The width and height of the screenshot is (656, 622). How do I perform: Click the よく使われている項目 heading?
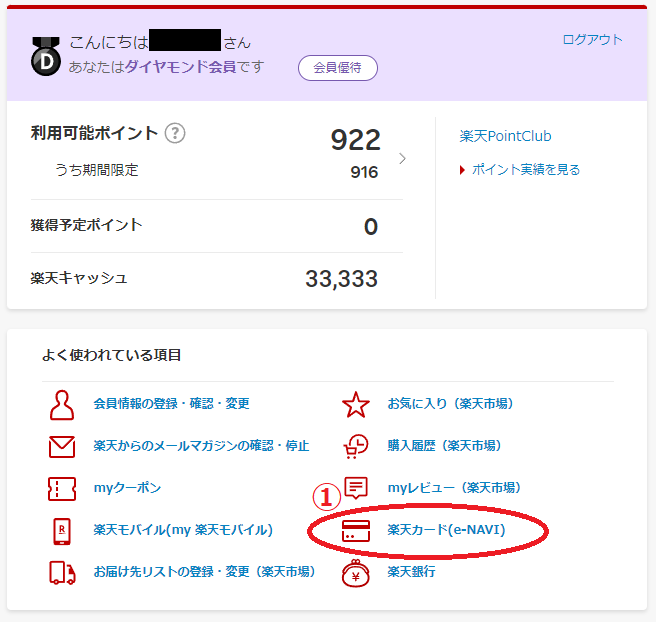click(x=111, y=355)
